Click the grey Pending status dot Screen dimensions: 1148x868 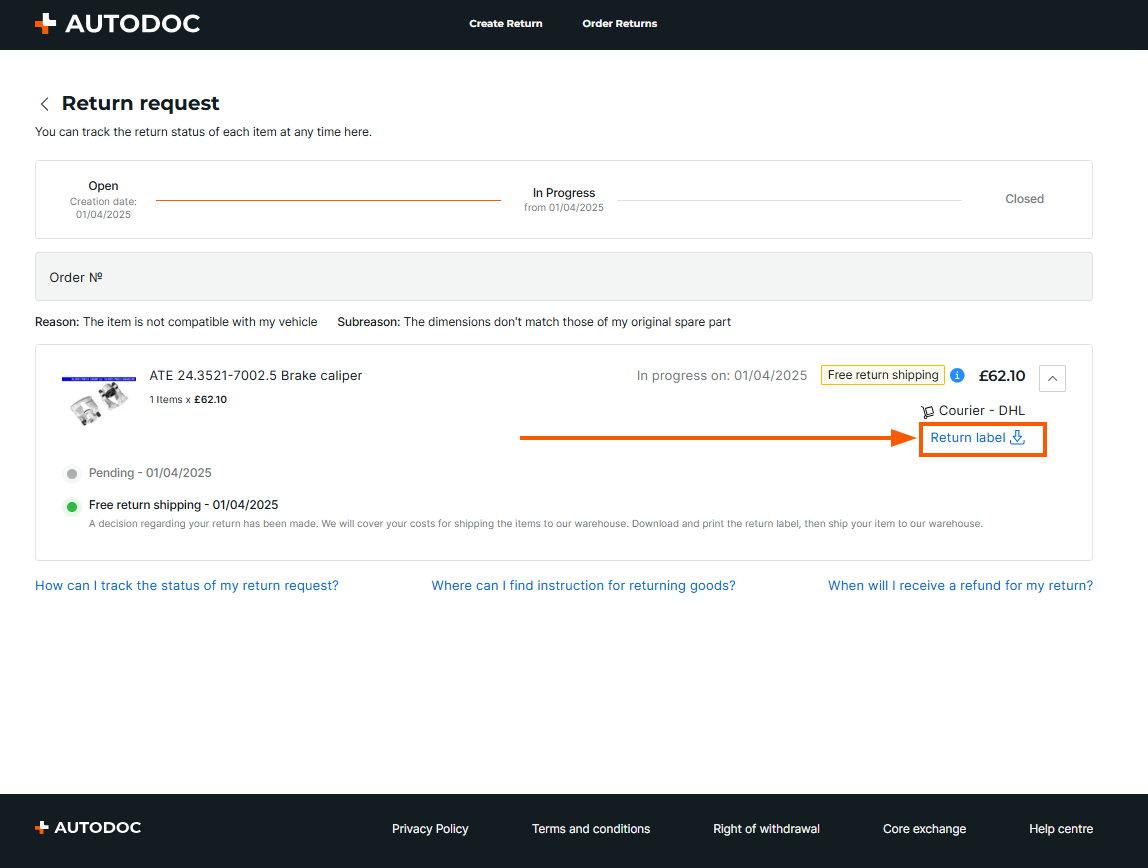[x=72, y=474]
